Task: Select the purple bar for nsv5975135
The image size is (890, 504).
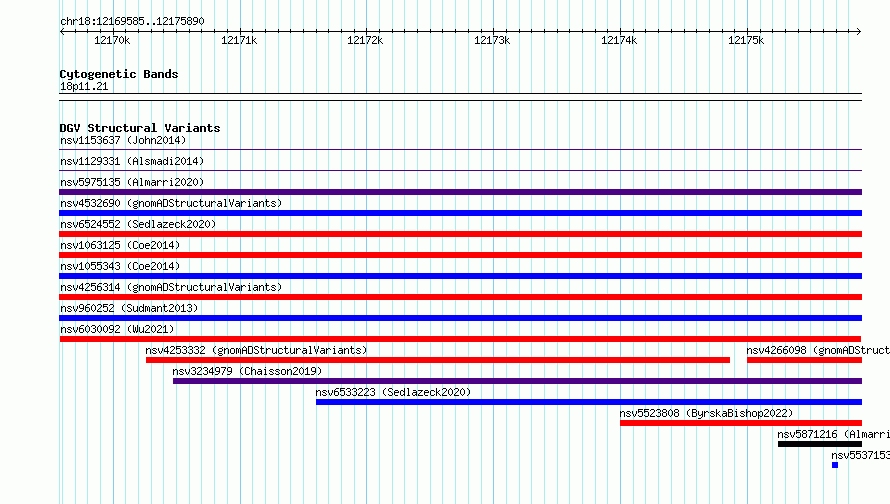Action: 460,192
